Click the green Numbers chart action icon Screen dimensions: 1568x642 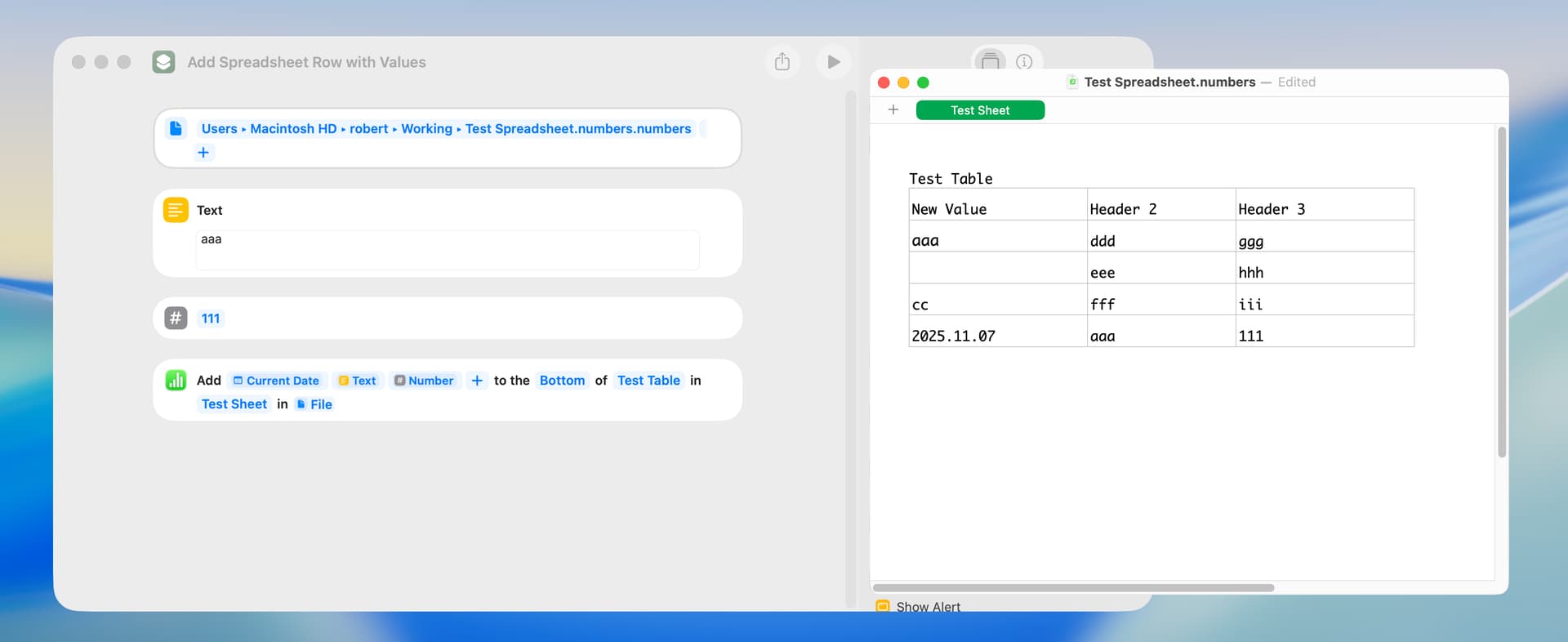click(x=176, y=380)
